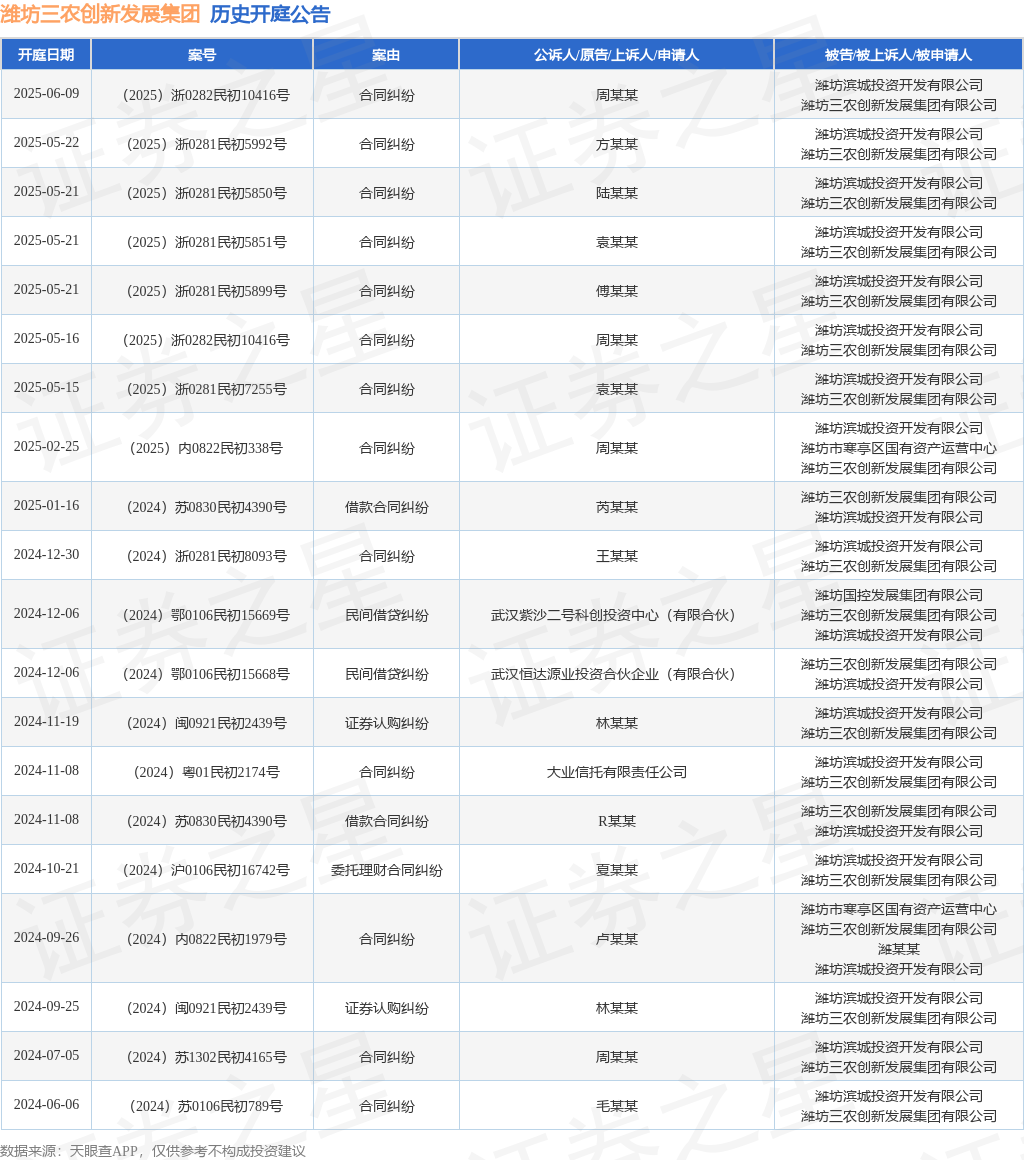Image resolution: width=1024 pixels, height=1160 pixels.
Task: Select case number 苏0106民初789号
Action: [x=206, y=1107]
